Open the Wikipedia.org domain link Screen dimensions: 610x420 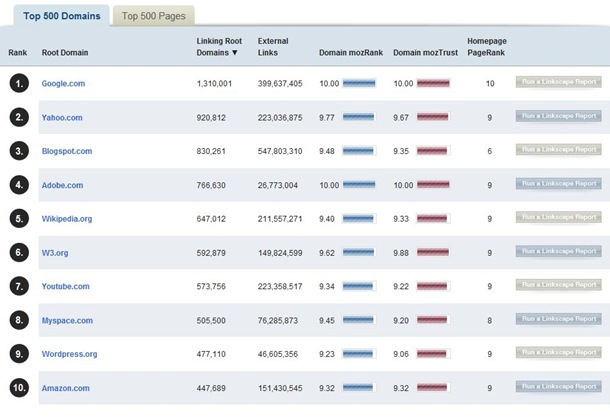click(67, 219)
